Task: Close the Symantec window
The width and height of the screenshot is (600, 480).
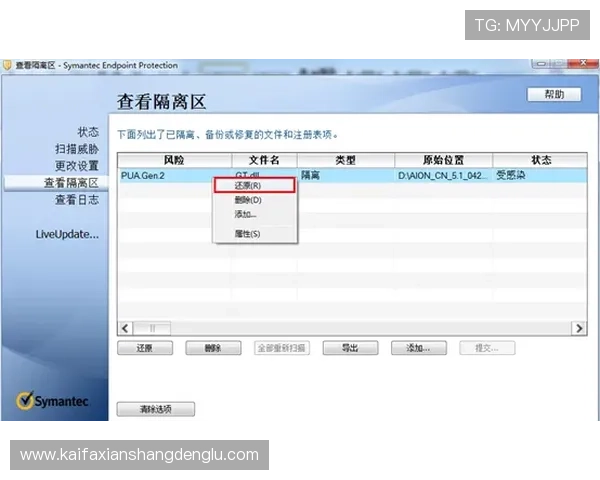Action: (x=583, y=63)
